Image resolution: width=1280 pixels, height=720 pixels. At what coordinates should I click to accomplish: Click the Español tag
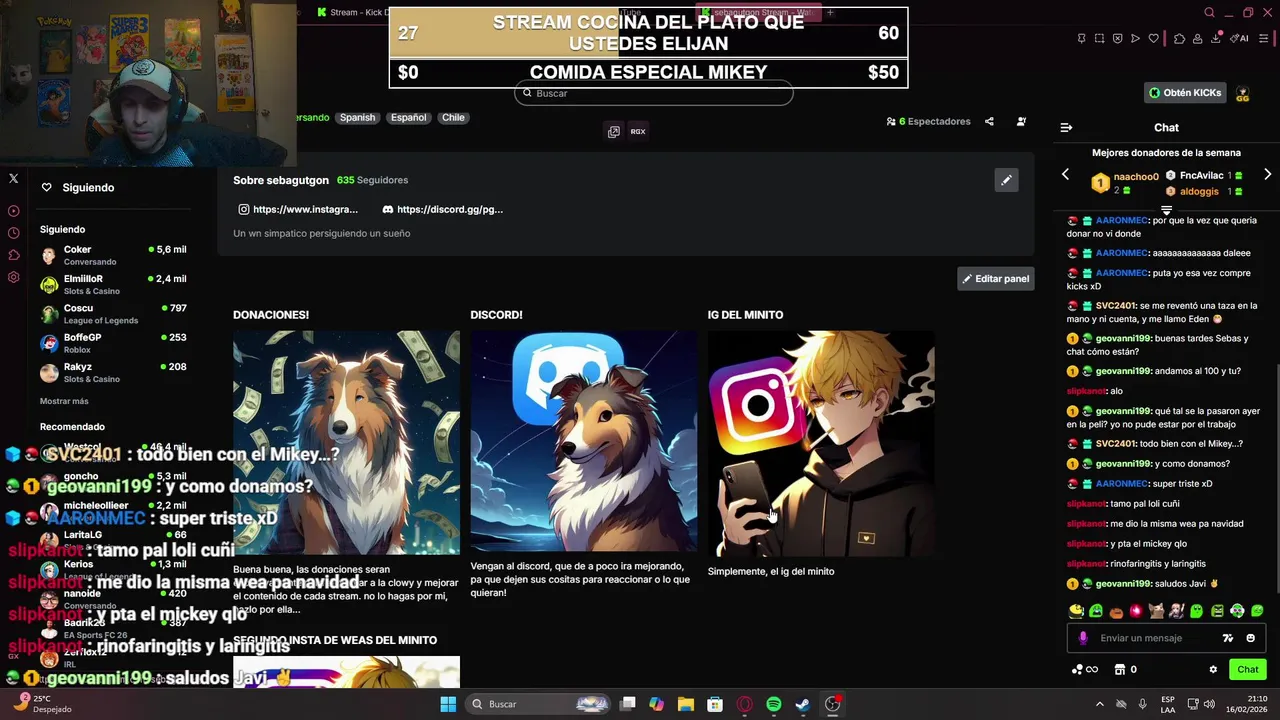(408, 118)
